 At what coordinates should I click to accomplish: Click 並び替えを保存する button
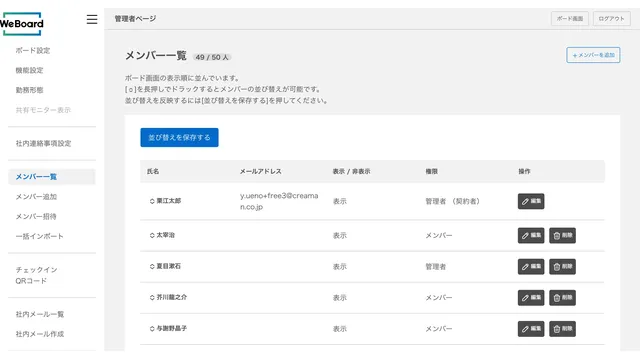click(x=179, y=138)
